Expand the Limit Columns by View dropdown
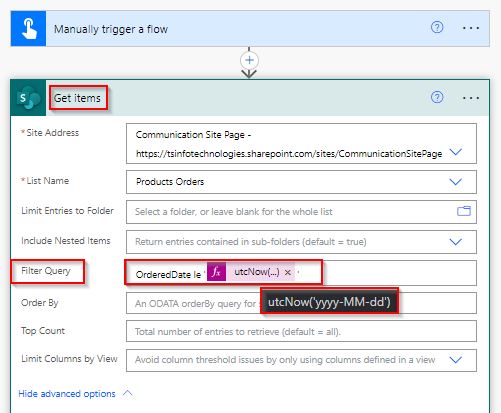Viewport: 501px width, 413px height. 456,360
